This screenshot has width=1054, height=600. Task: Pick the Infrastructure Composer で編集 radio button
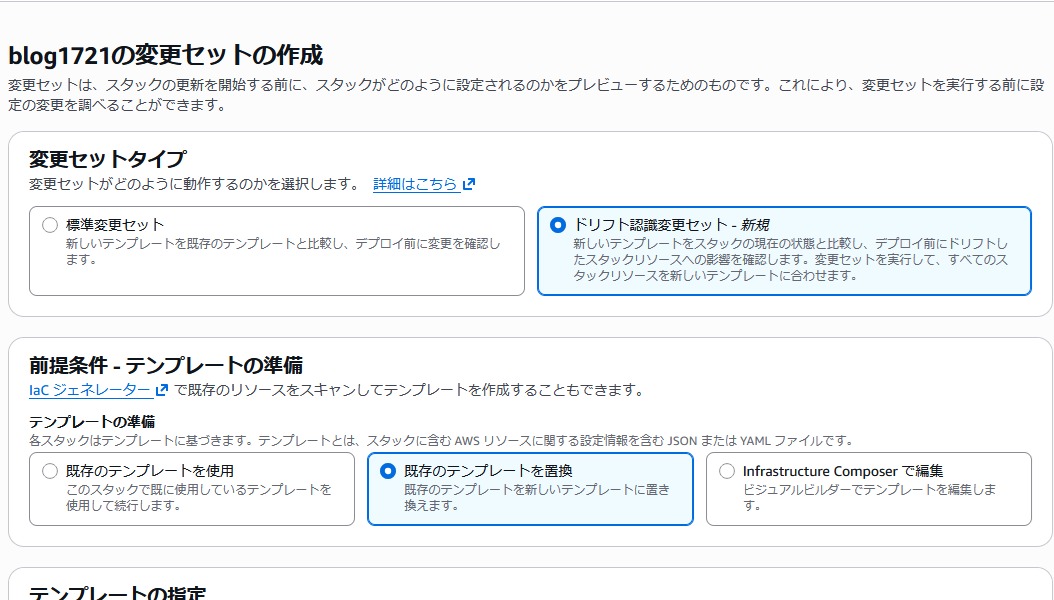point(727,471)
